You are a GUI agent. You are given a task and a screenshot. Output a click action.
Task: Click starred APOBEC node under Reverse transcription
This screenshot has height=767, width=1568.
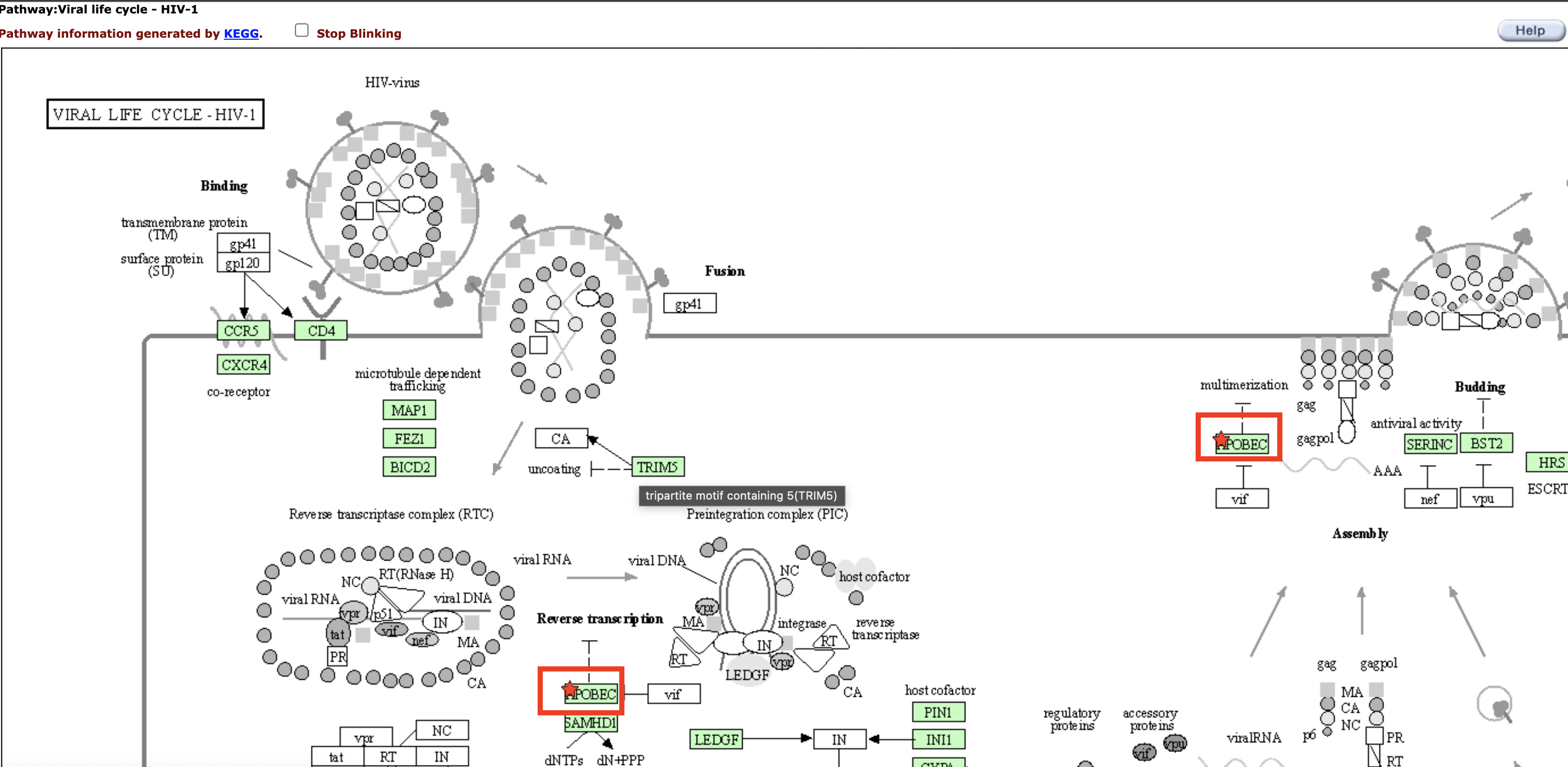click(x=591, y=694)
